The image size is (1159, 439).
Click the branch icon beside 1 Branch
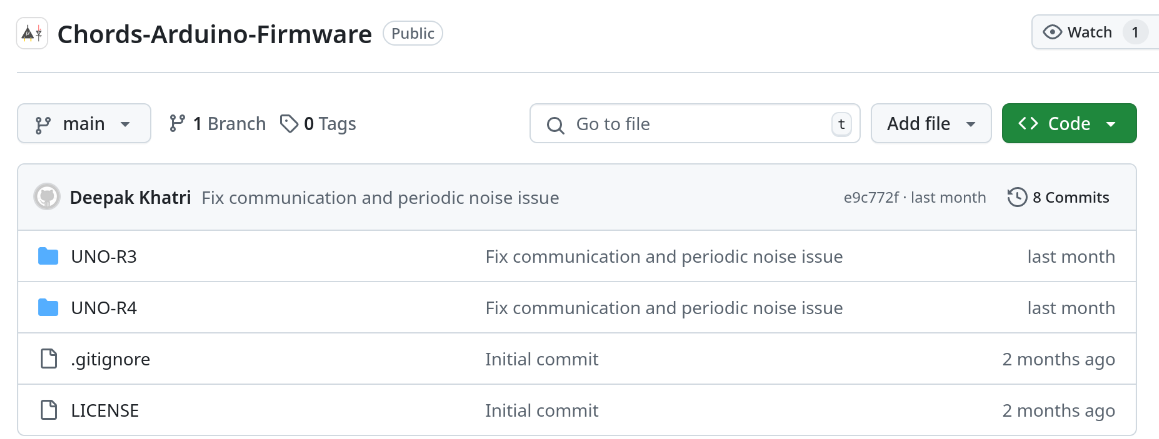pyautogui.click(x=178, y=124)
